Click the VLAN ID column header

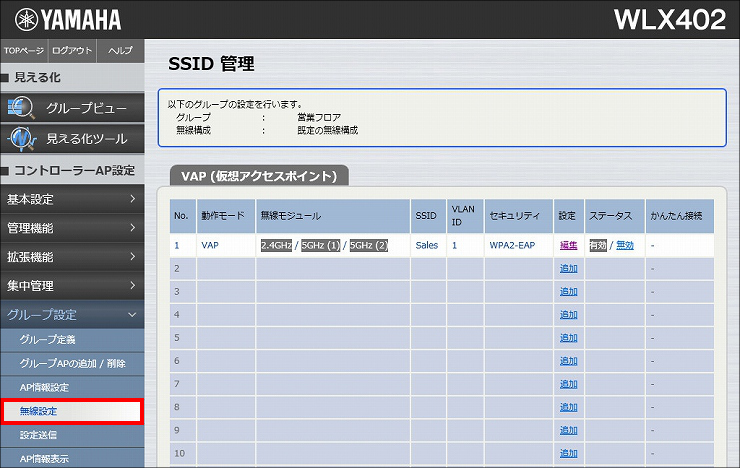465,216
